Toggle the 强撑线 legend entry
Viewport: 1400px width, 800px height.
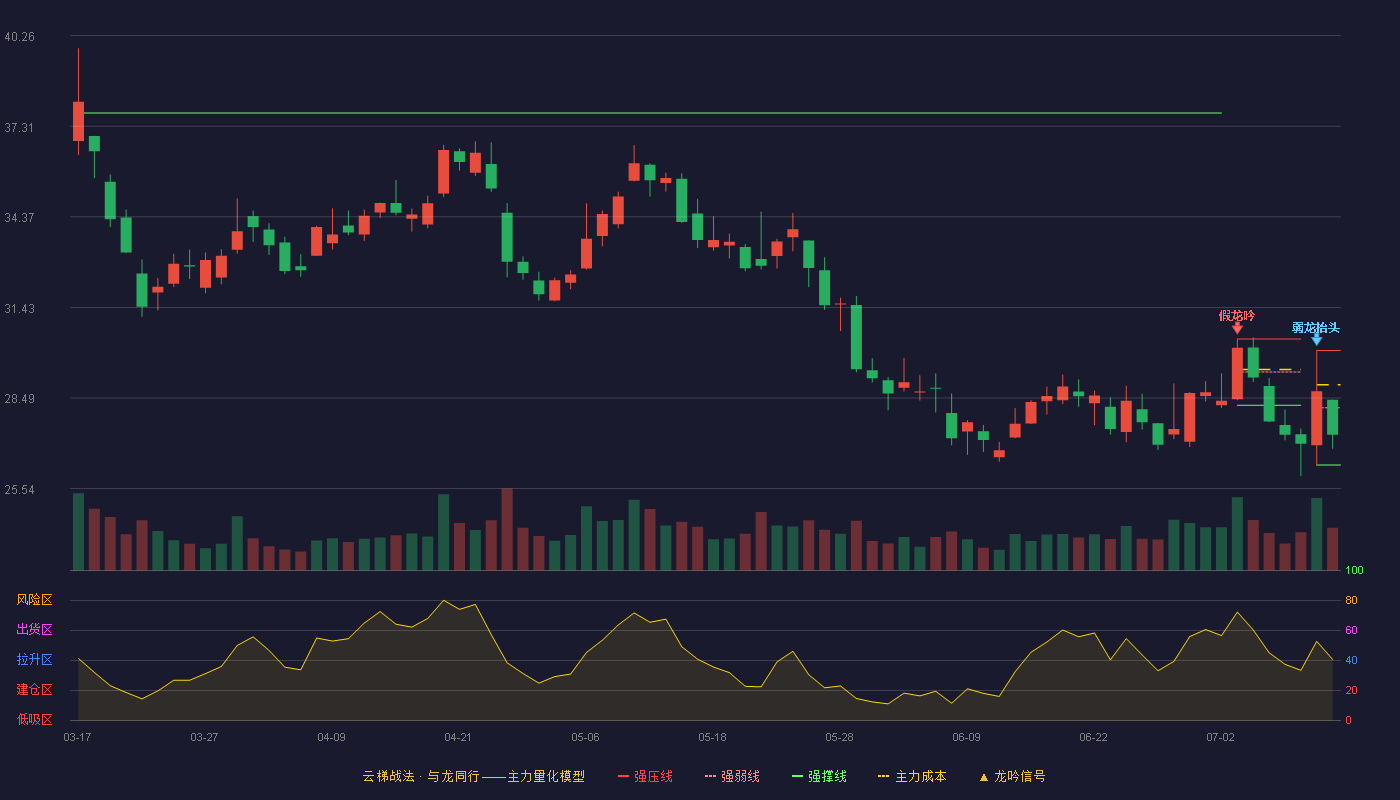[x=819, y=776]
